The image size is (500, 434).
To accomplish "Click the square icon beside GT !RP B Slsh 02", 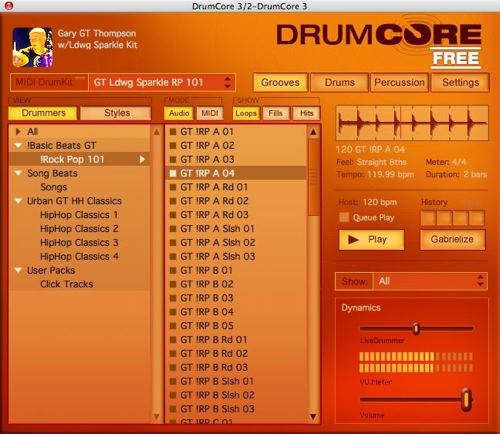I will [x=173, y=395].
